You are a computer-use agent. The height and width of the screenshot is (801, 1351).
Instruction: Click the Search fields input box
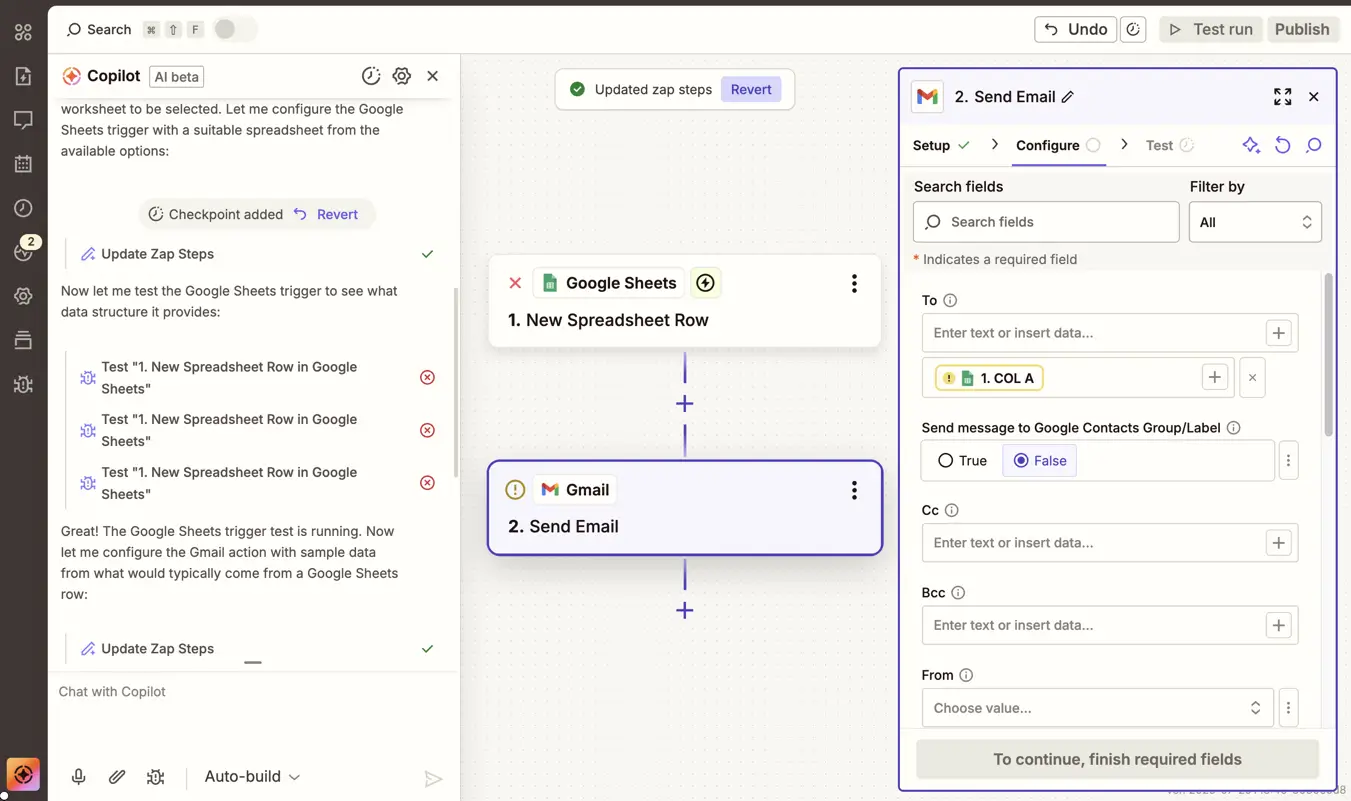tap(1045, 221)
